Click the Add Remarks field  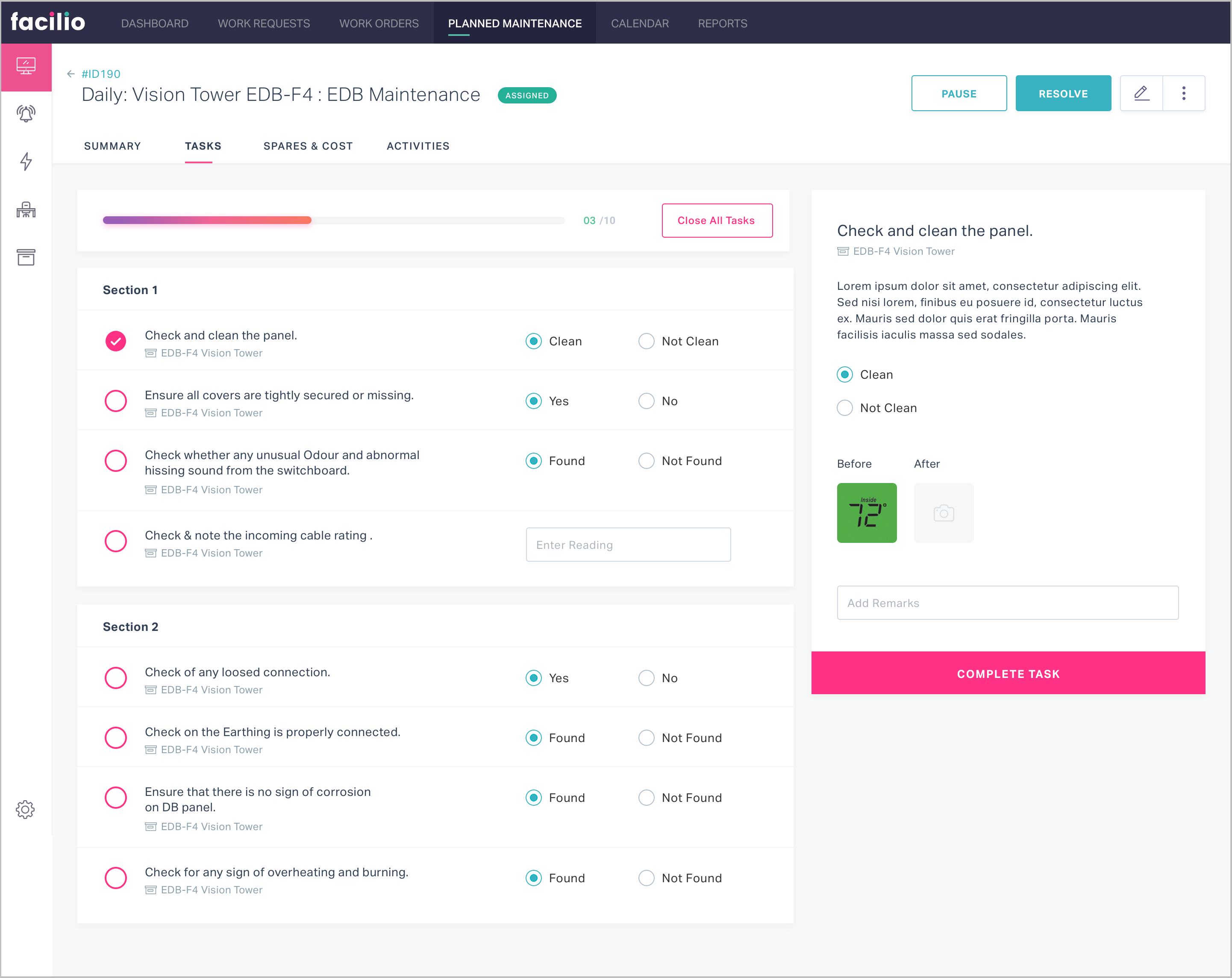(1007, 602)
